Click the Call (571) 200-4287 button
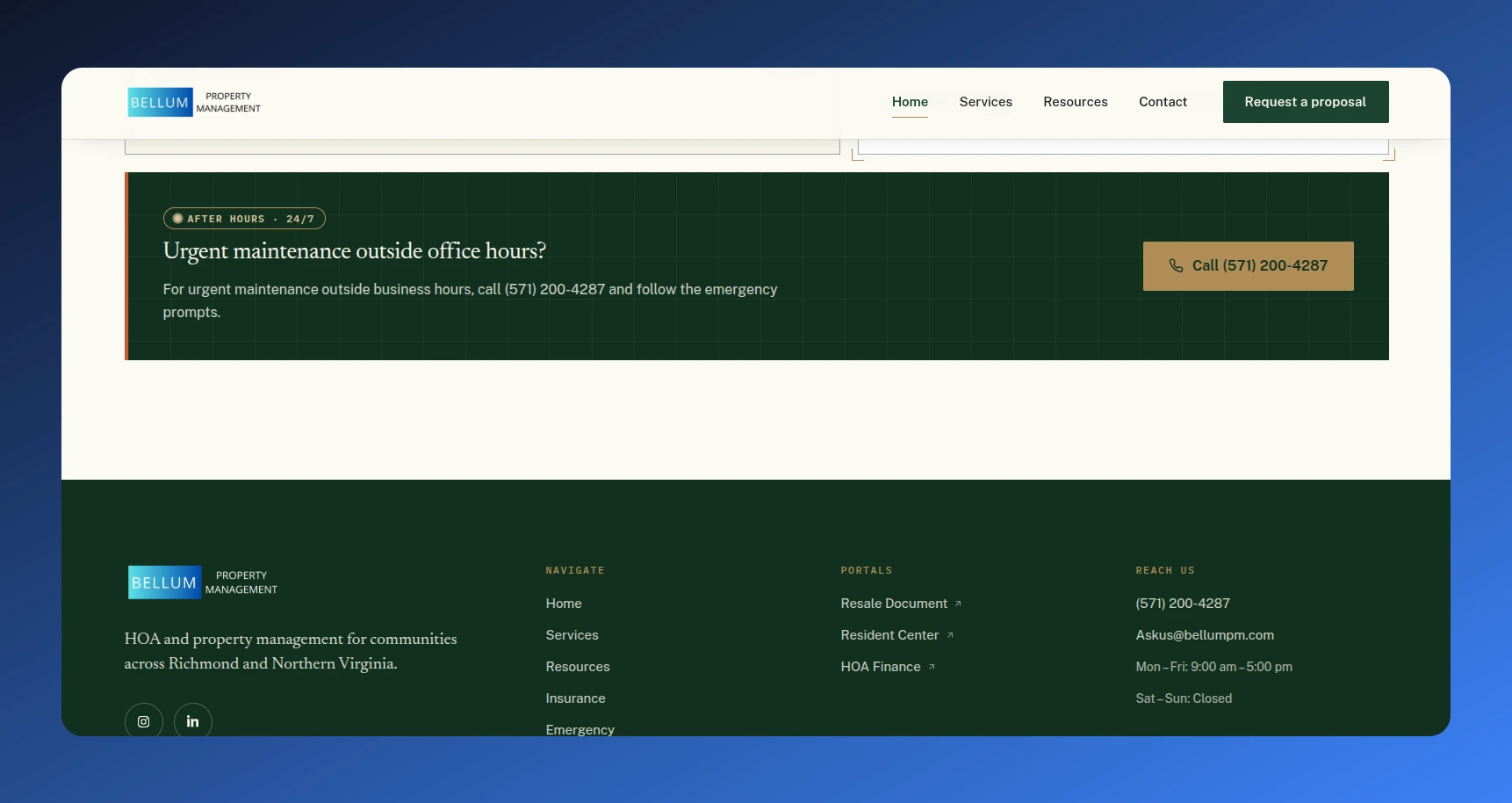1512x803 pixels. (x=1248, y=266)
